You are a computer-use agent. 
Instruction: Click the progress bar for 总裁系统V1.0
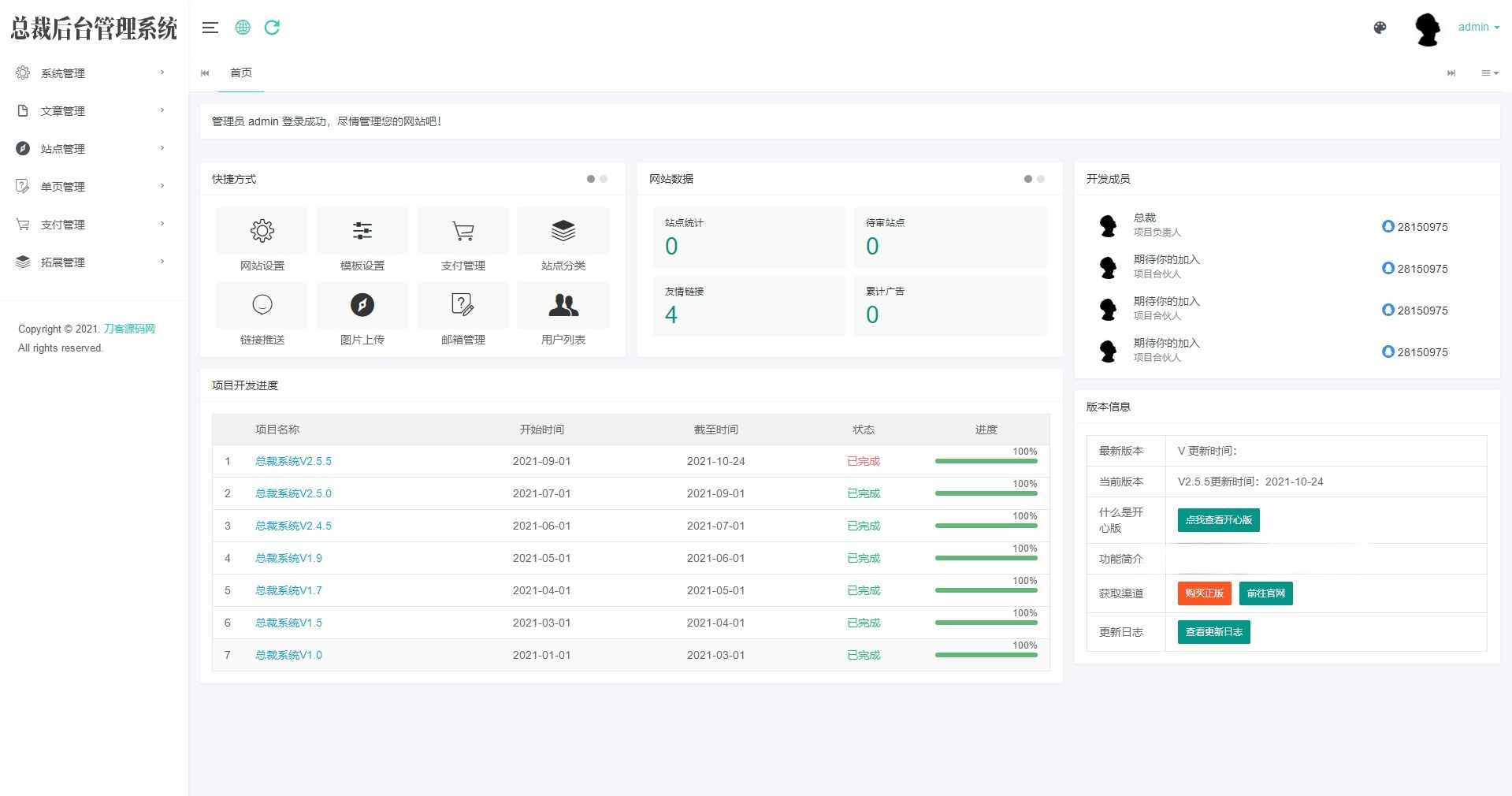[986, 655]
